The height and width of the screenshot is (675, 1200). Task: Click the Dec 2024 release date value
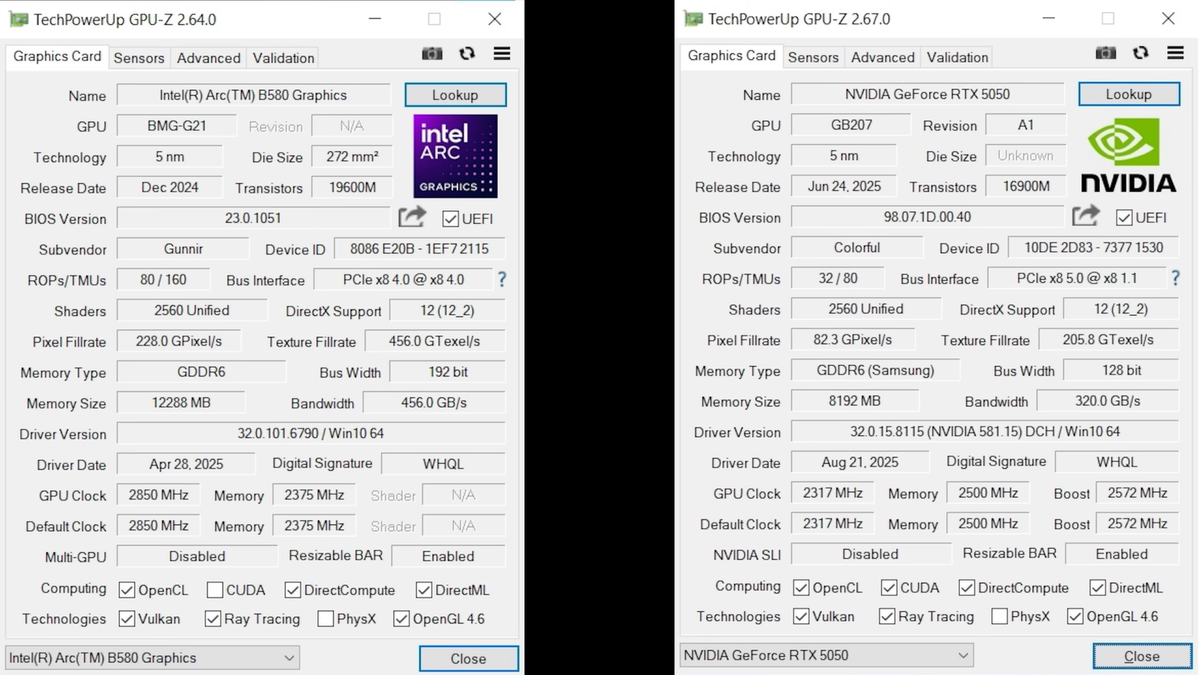170,187
